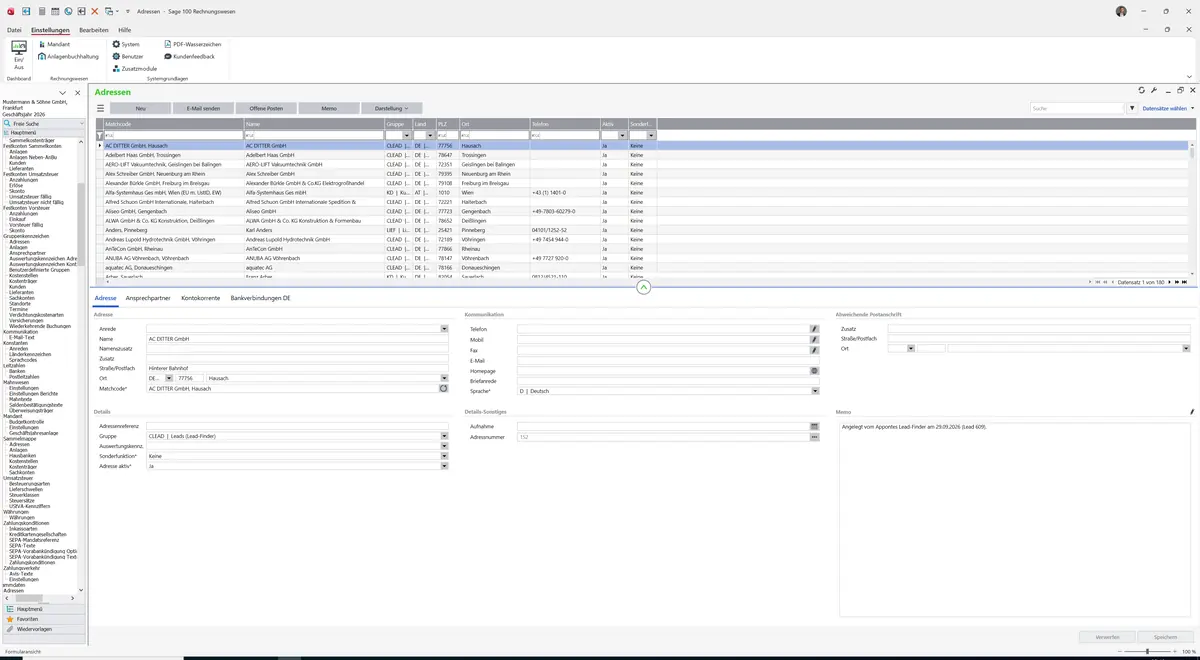Open the Gruppe dropdown in Details
Screen dimensions: 1200x660
tap(444, 436)
